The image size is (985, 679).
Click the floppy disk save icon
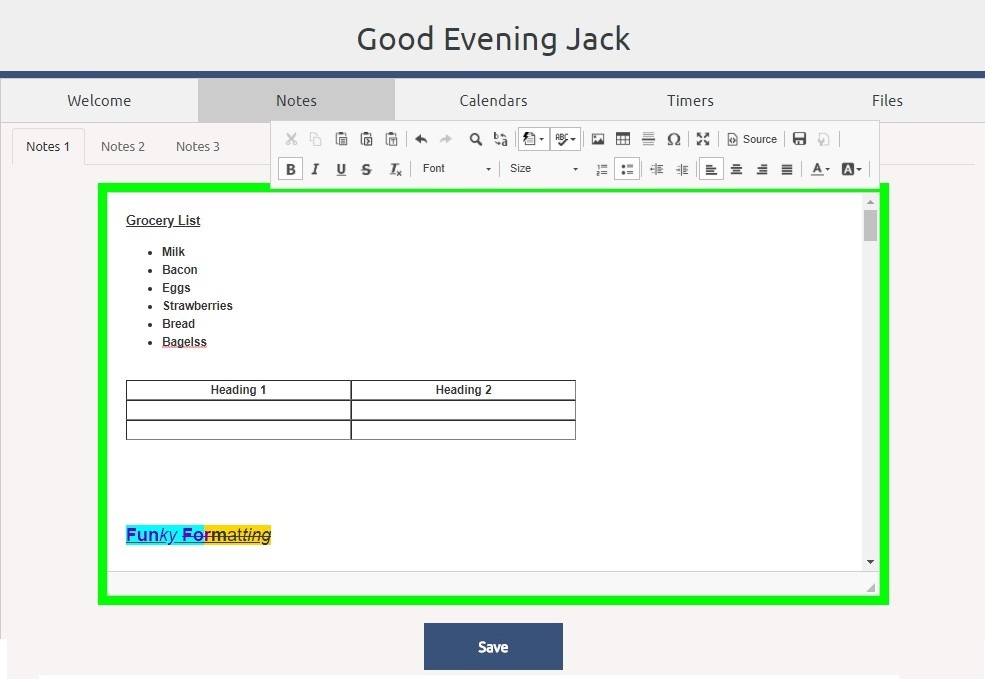coord(799,140)
